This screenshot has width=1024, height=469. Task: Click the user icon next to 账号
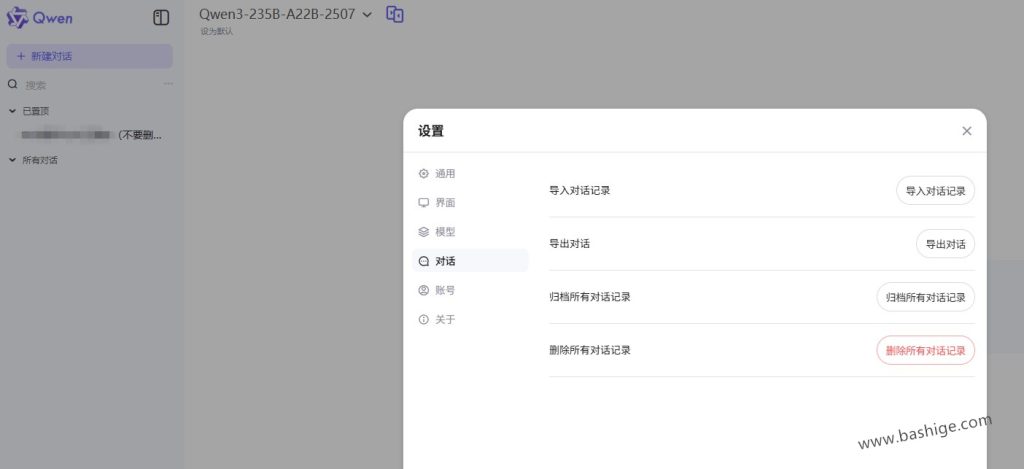click(423, 290)
